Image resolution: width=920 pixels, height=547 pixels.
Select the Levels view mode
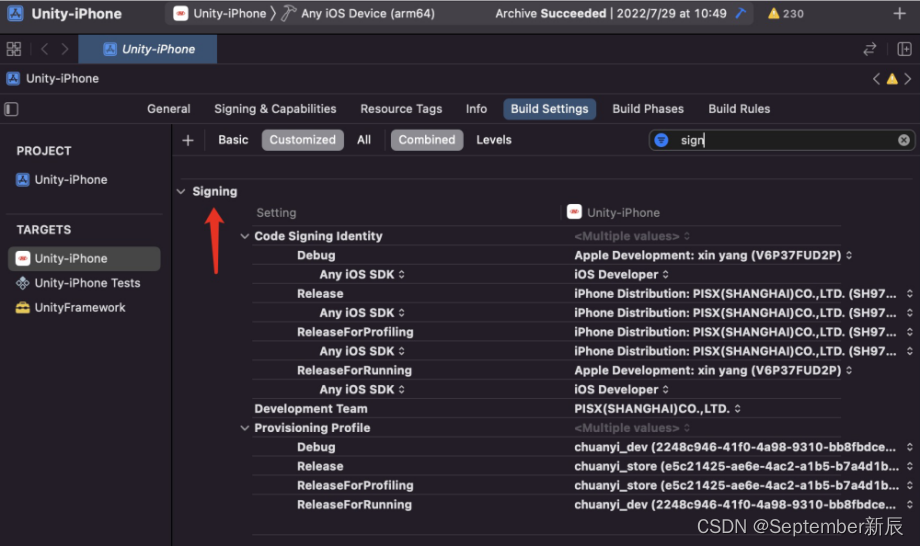[494, 140]
